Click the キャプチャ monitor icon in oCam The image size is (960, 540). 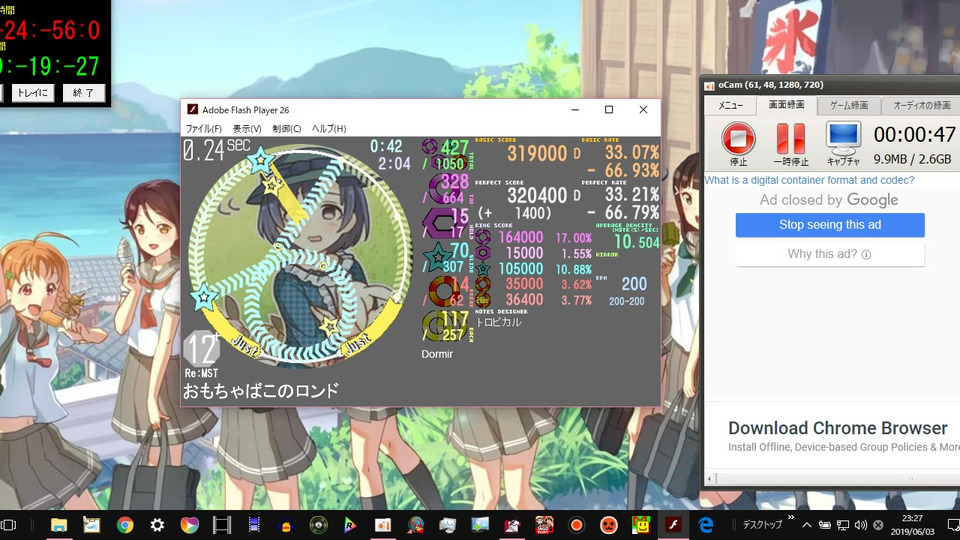click(843, 143)
